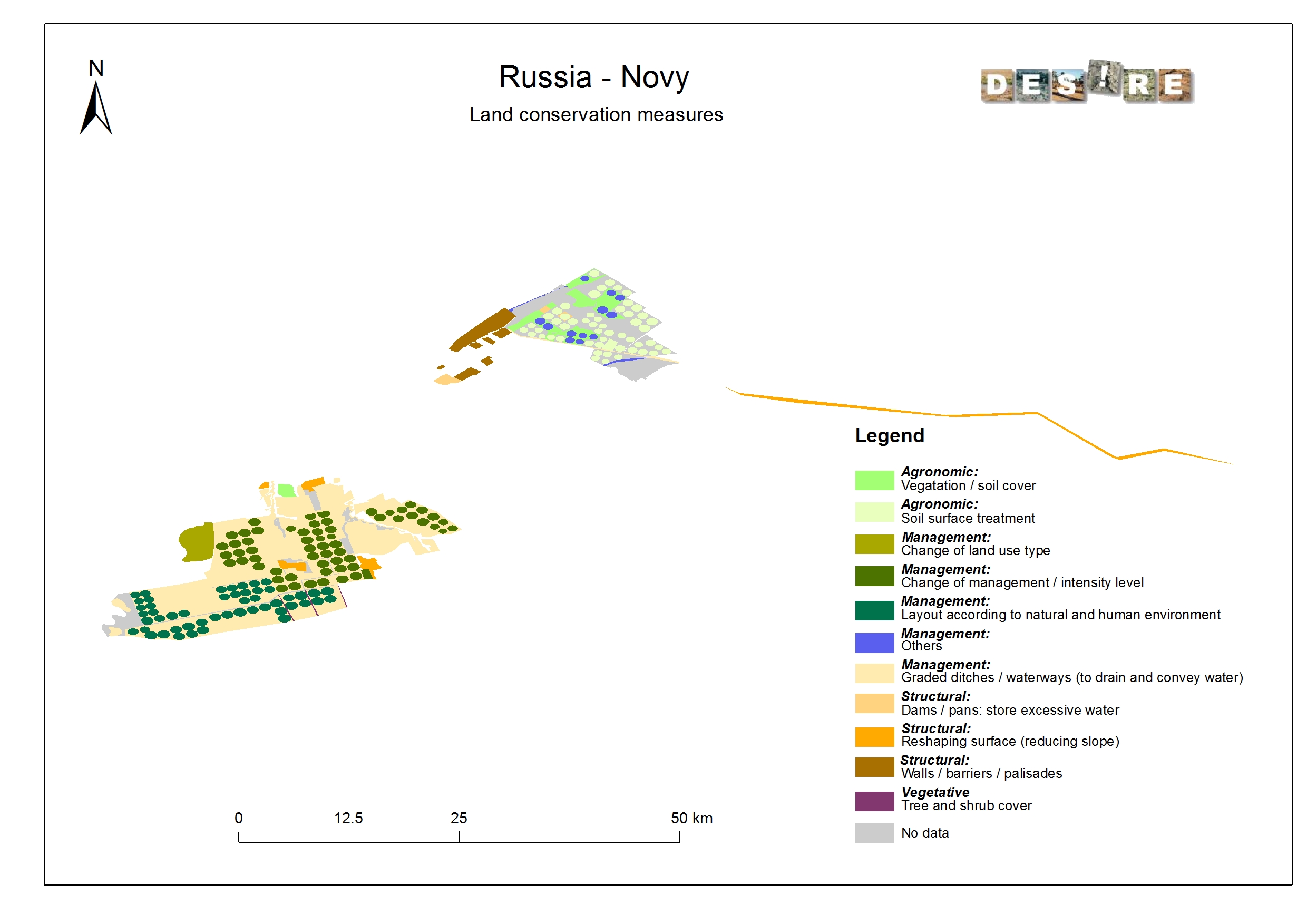The height and width of the screenshot is (924, 1307).
Task: Click the Land conservation measures subtitle
Action: pyautogui.click(x=596, y=114)
